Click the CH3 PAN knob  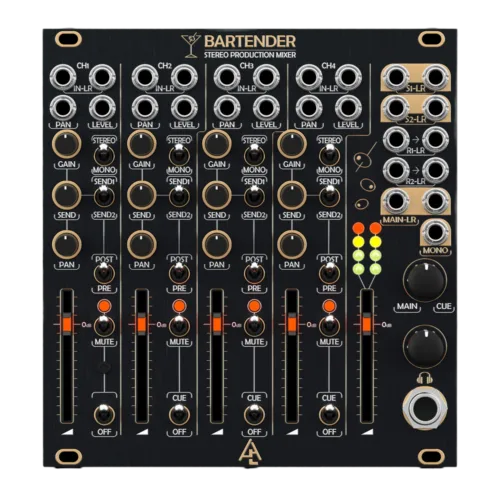(217, 245)
